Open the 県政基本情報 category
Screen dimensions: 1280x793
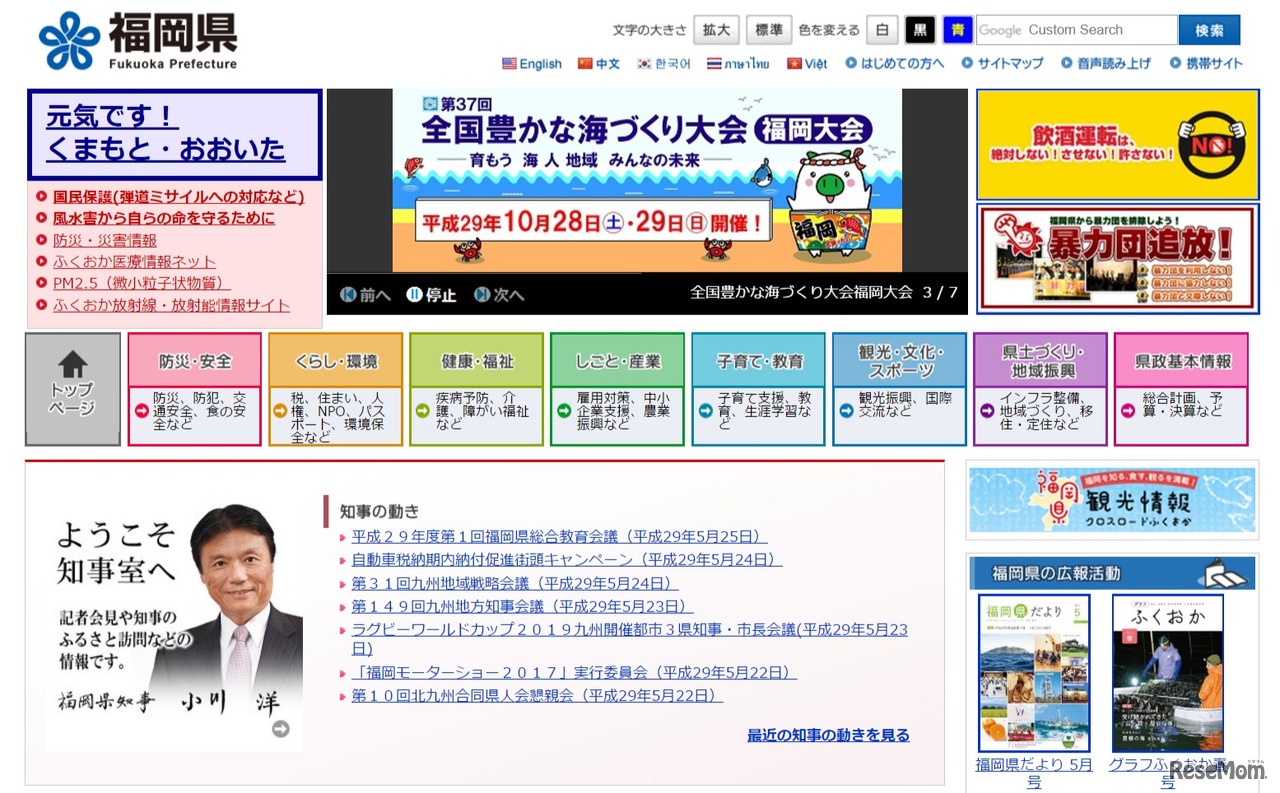coord(1181,389)
